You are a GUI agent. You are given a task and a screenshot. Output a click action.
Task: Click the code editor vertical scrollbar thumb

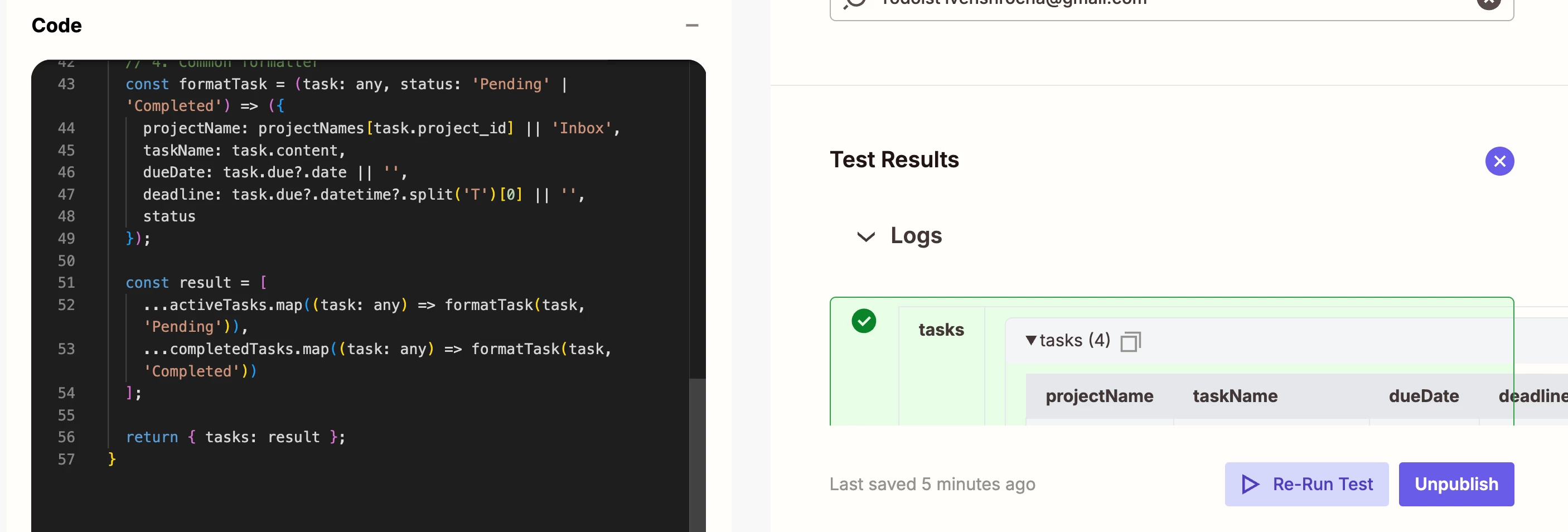pyautogui.click(x=697, y=454)
